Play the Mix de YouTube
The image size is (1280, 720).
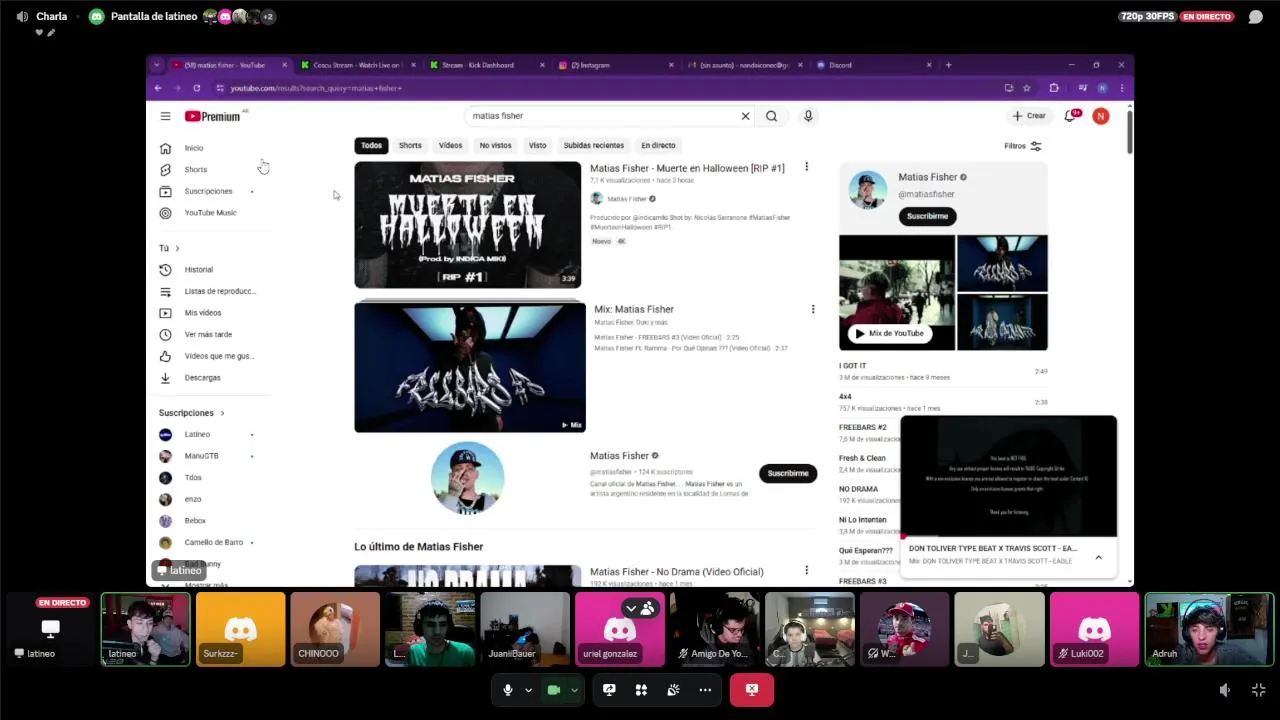[889, 333]
